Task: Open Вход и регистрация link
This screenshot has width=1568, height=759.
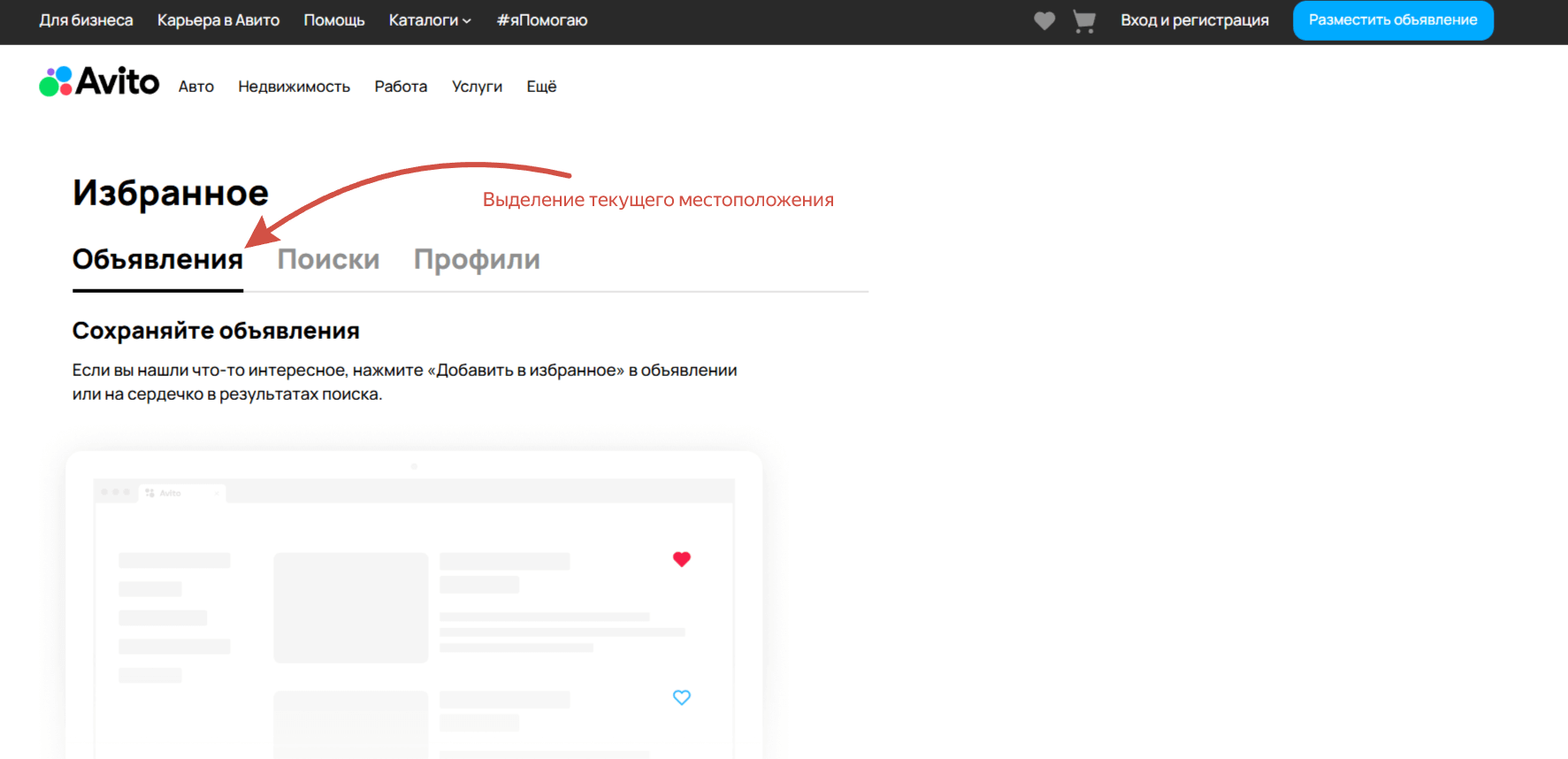Action: (1194, 20)
